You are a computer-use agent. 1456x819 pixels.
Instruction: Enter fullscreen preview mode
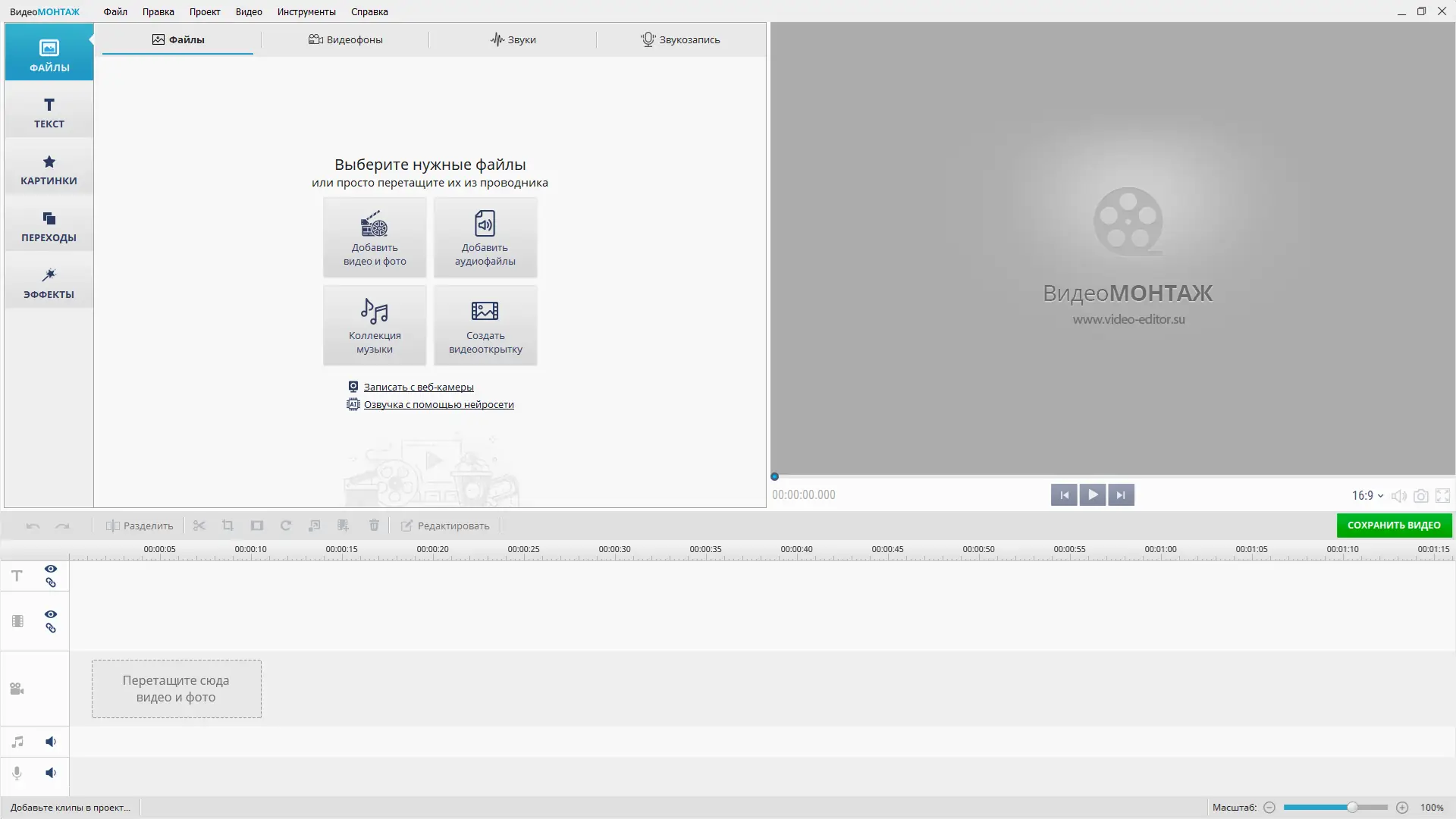1442,496
